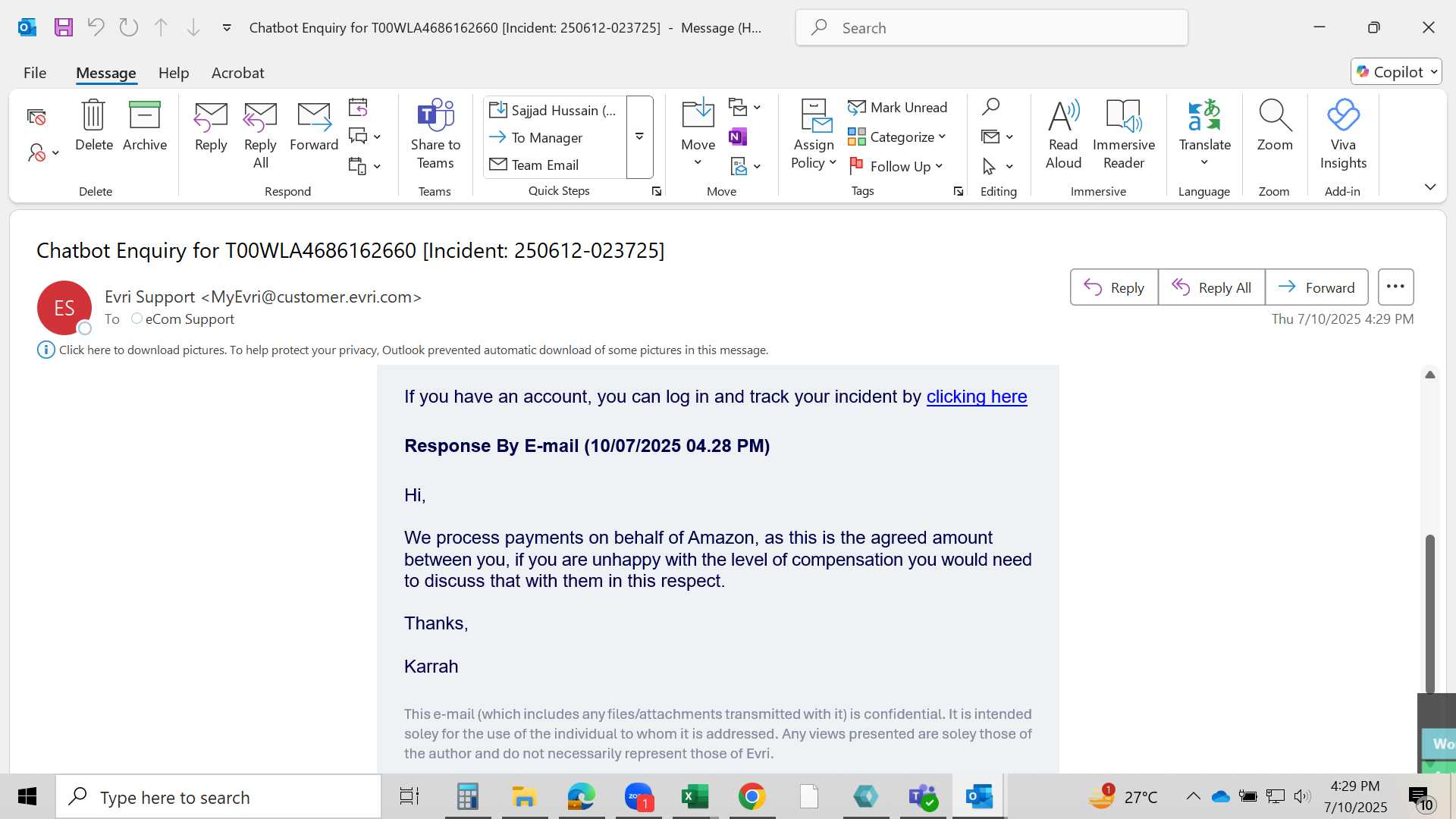Open Windows Start menu

click(x=27, y=797)
